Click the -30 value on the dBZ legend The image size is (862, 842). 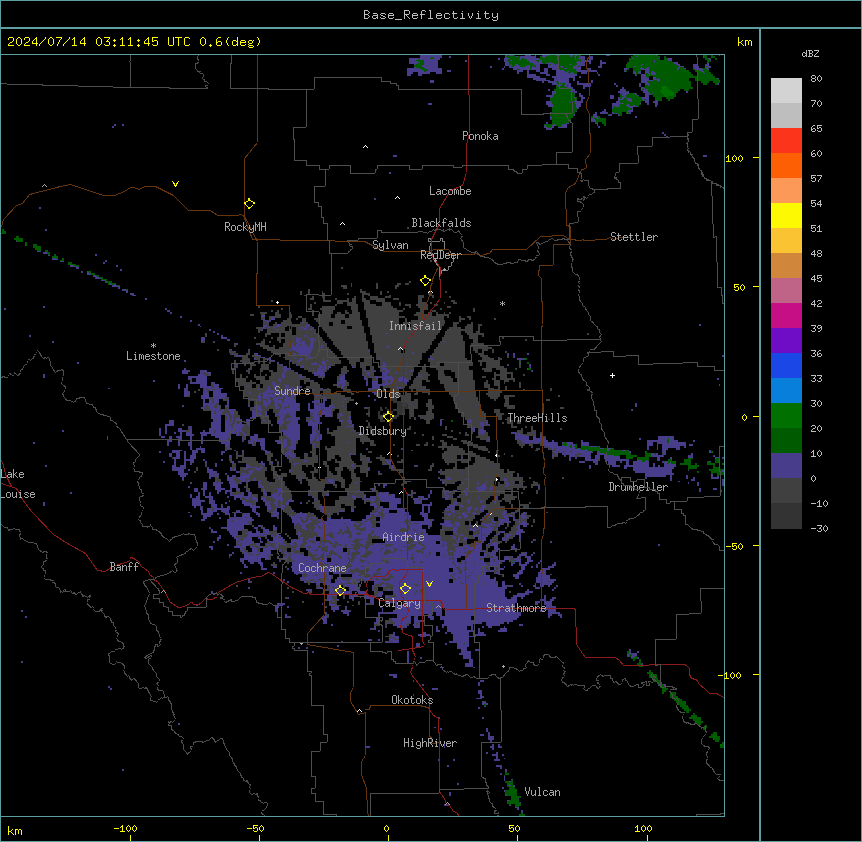[x=819, y=528]
